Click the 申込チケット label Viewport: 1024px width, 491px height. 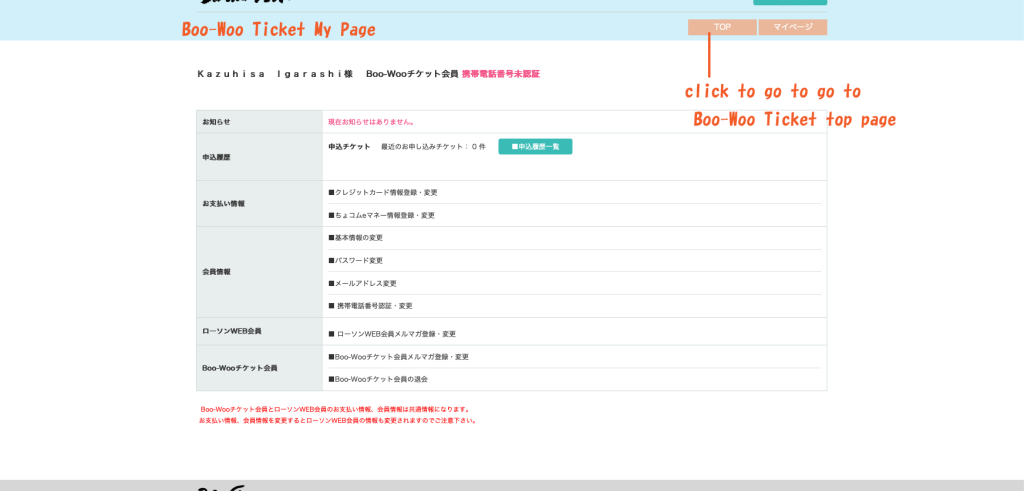tap(349, 147)
